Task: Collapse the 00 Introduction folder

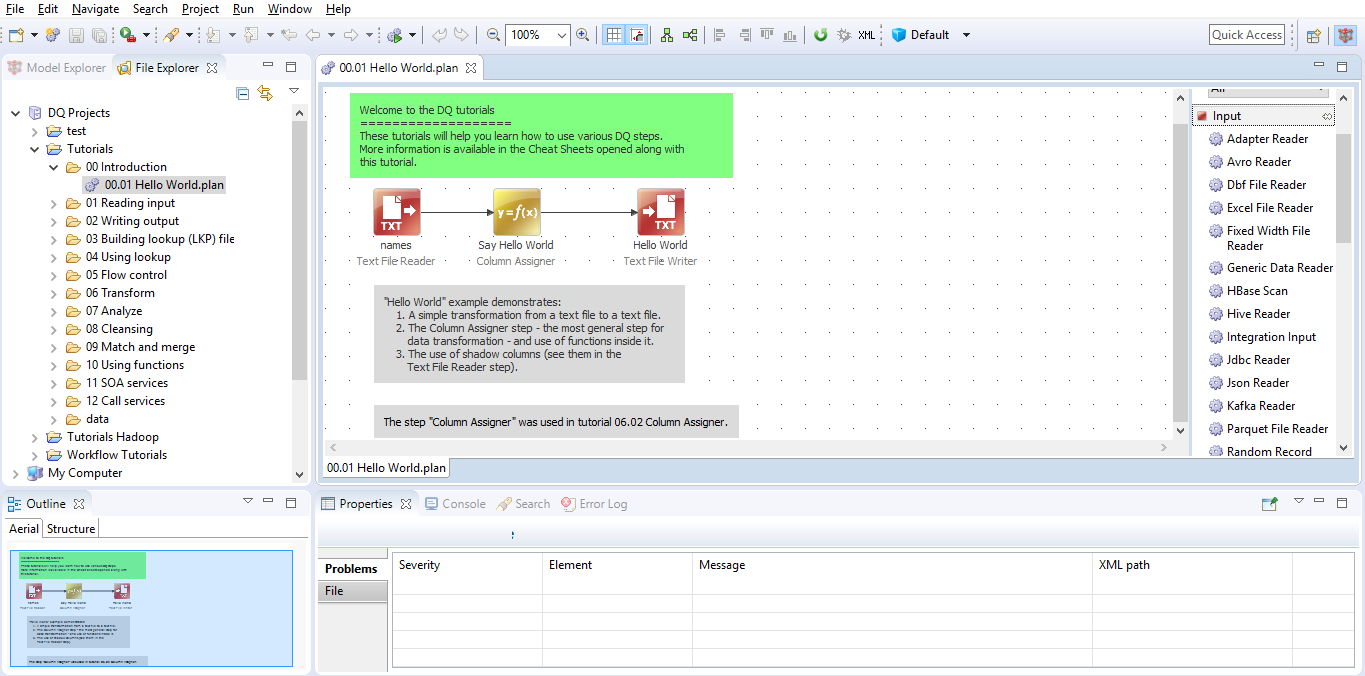Action: click(x=54, y=167)
